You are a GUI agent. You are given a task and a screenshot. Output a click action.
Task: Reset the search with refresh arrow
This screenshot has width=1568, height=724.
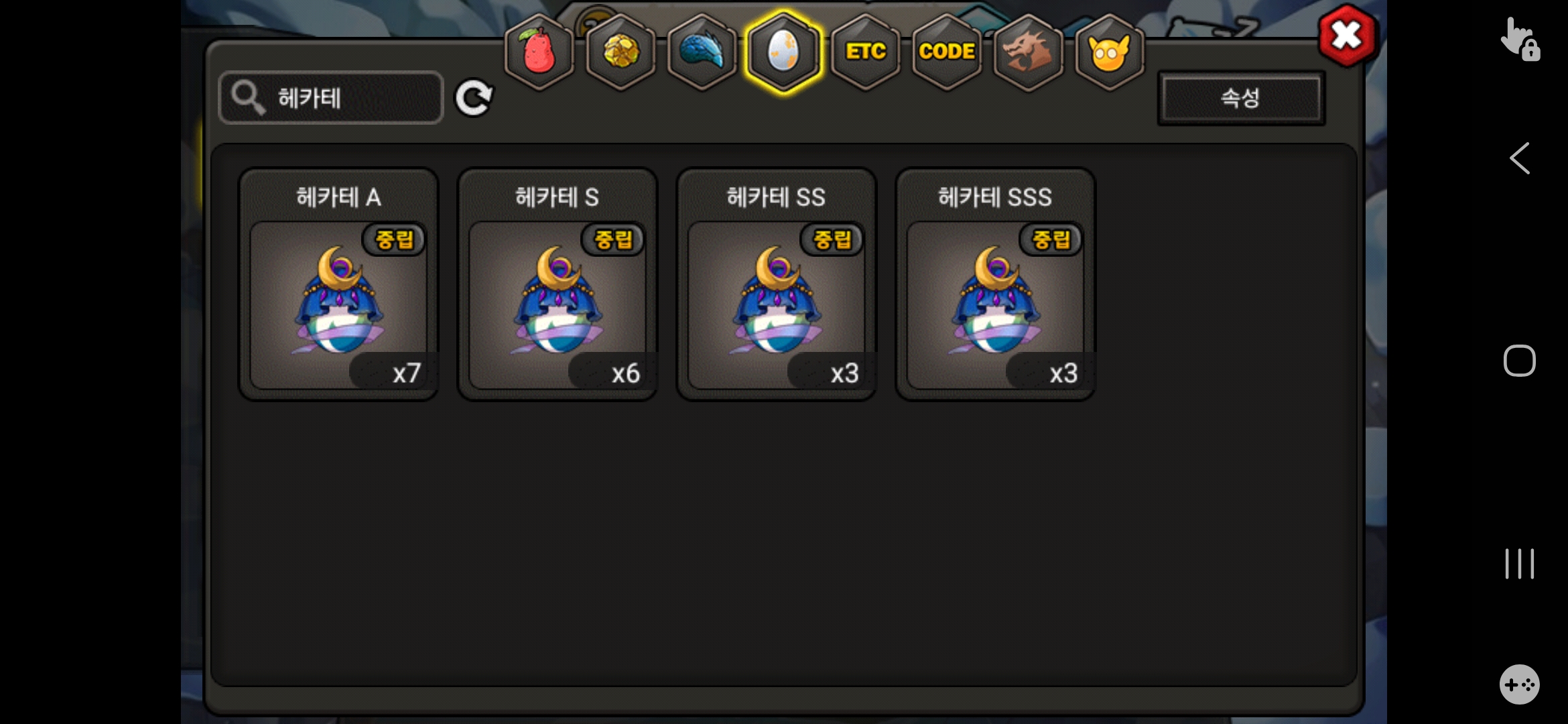[x=474, y=98]
